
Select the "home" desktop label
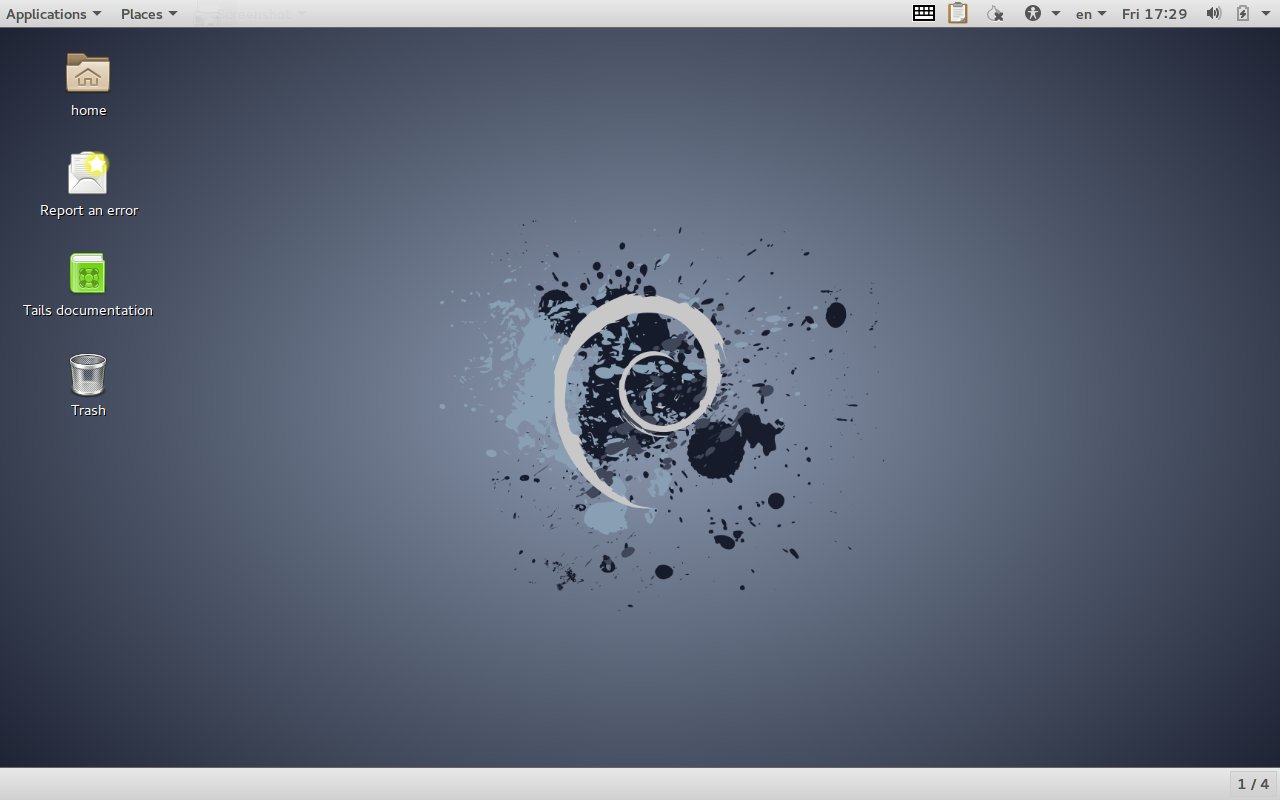(x=88, y=110)
